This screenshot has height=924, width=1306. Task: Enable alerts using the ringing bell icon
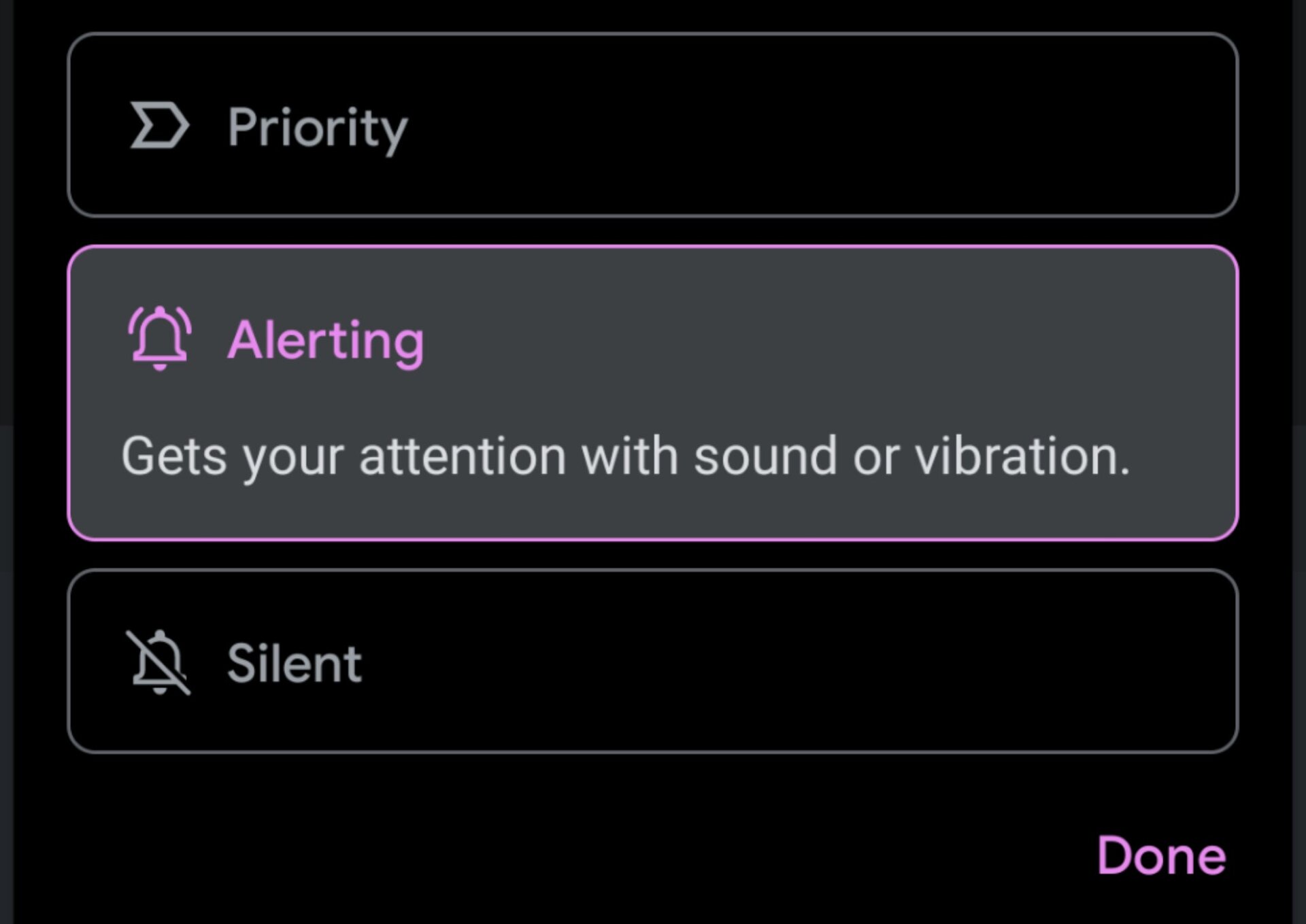click(x=160, y=339)
